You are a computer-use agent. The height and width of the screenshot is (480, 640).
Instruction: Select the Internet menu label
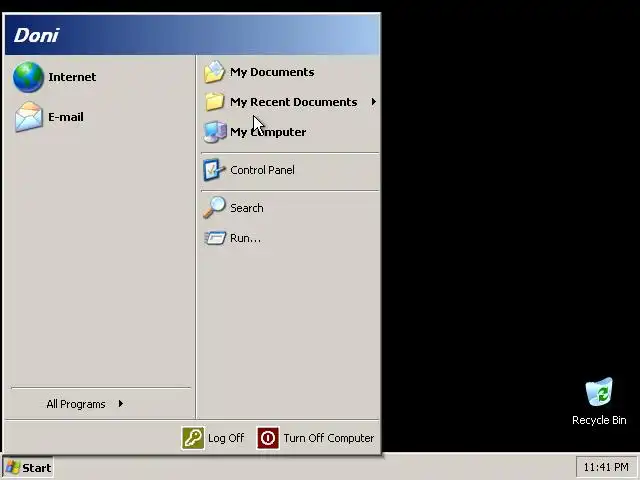[72, 77]
